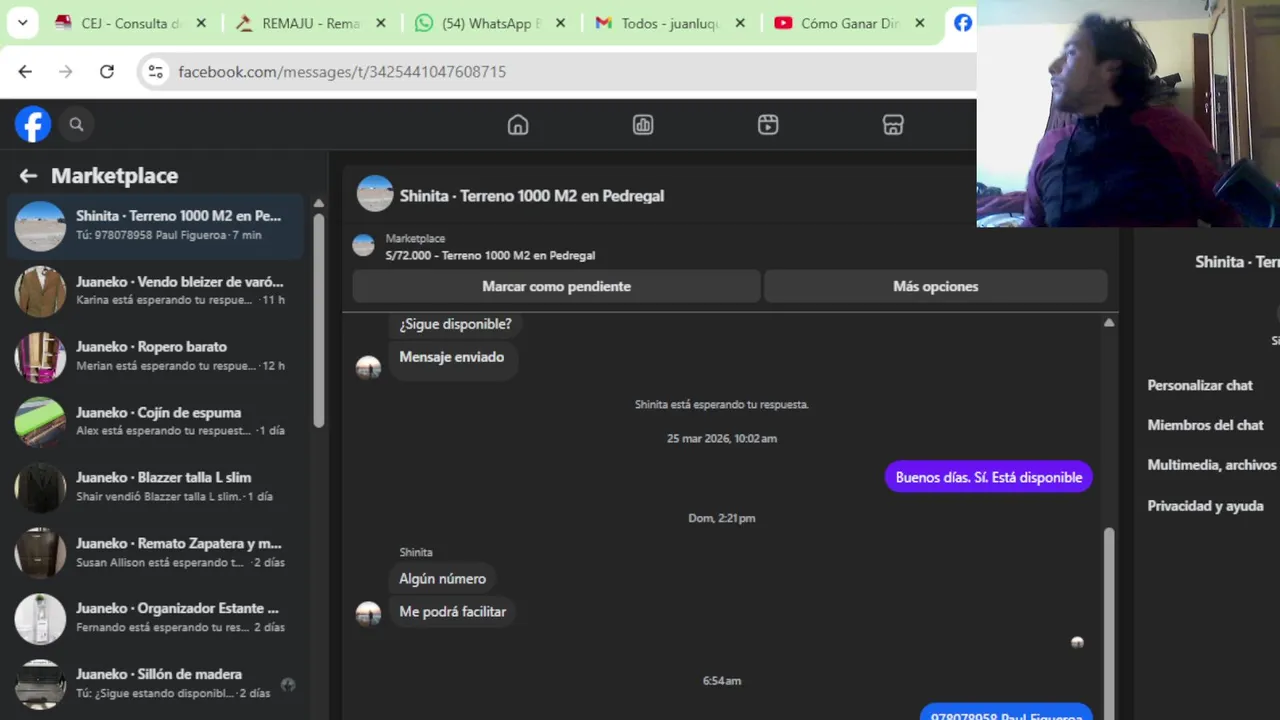1280x720 pixels.
Task: Close the WhatsApp tab
Action: coord(560,23)
